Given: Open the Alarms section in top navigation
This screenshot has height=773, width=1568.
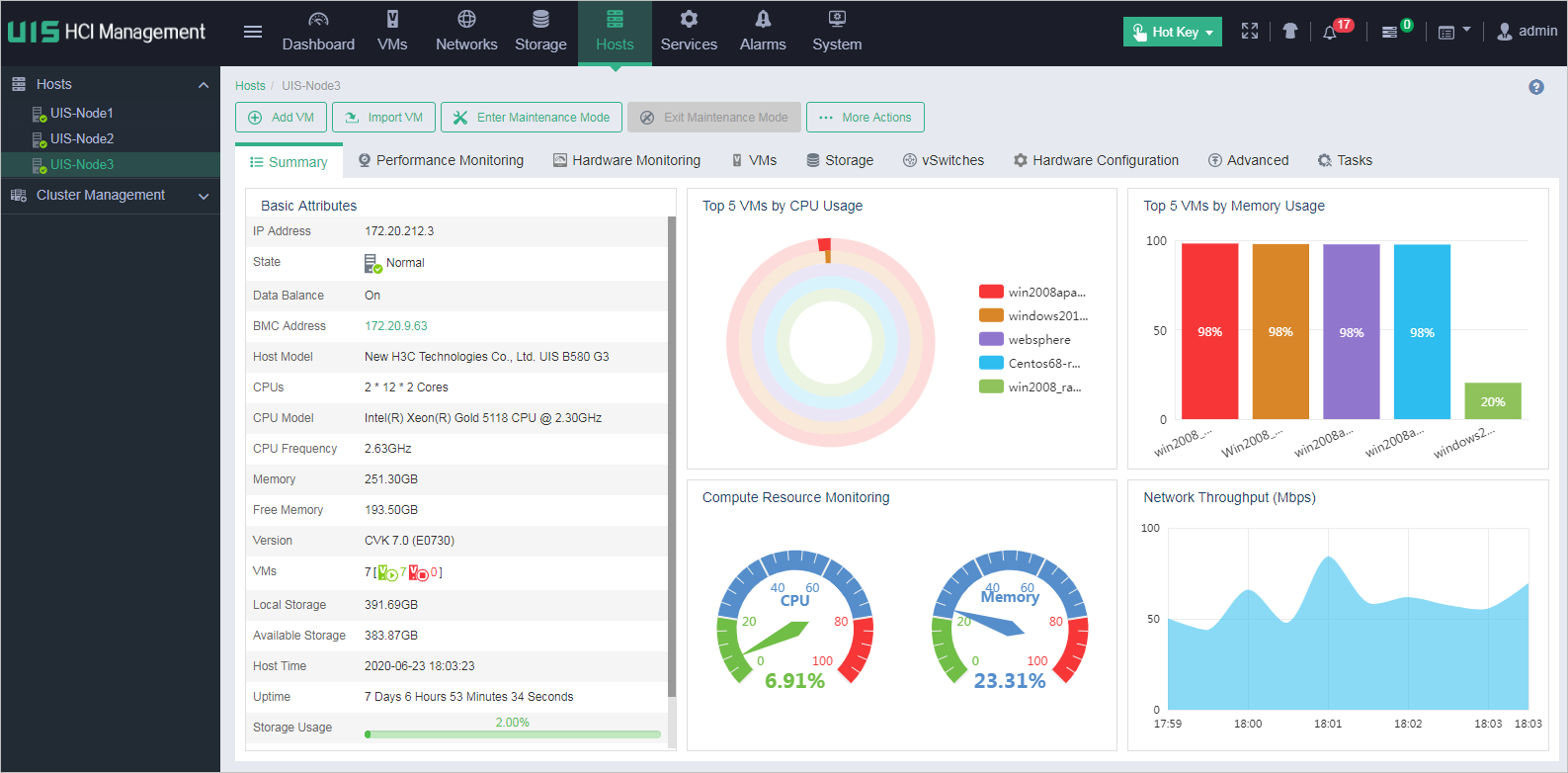Looking at the screenshot, I should tap(763, 32).
